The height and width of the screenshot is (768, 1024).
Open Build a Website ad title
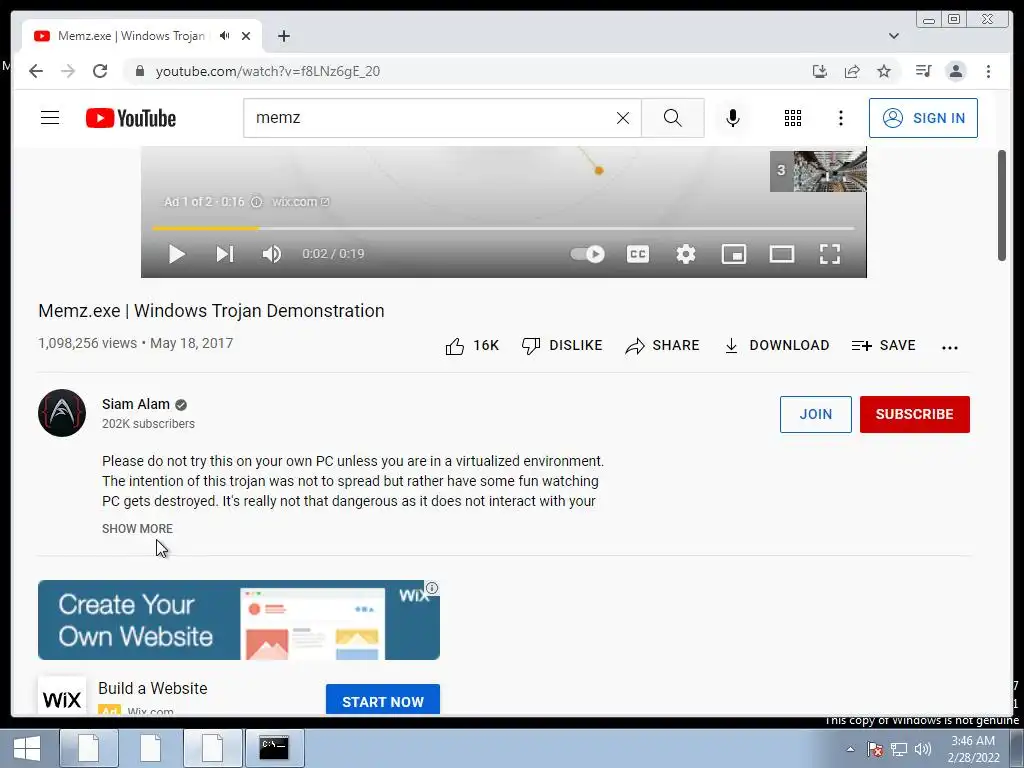(x=153, y=688)
